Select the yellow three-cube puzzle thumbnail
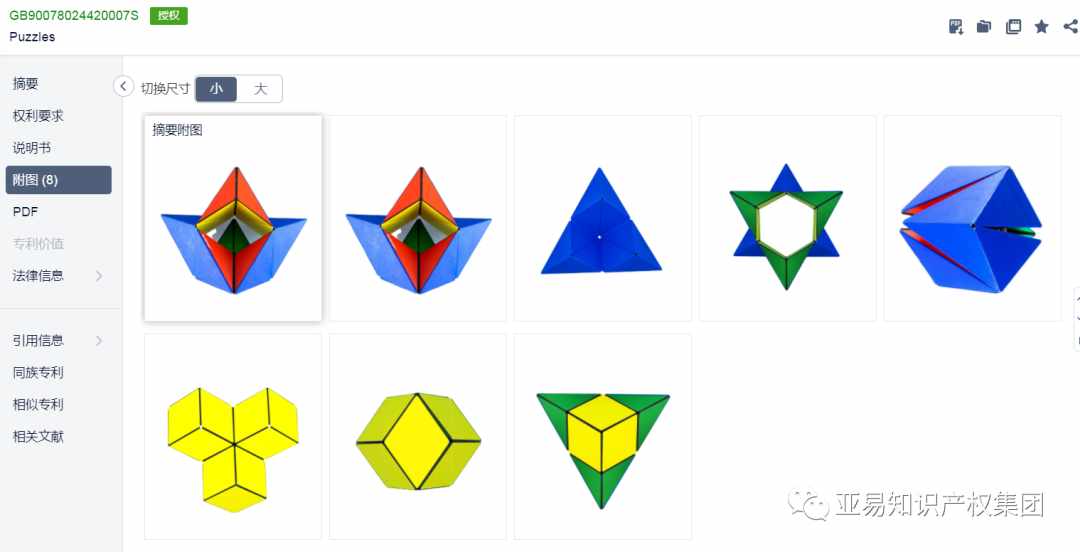1080x552 pixels. [x=233, y=436]
